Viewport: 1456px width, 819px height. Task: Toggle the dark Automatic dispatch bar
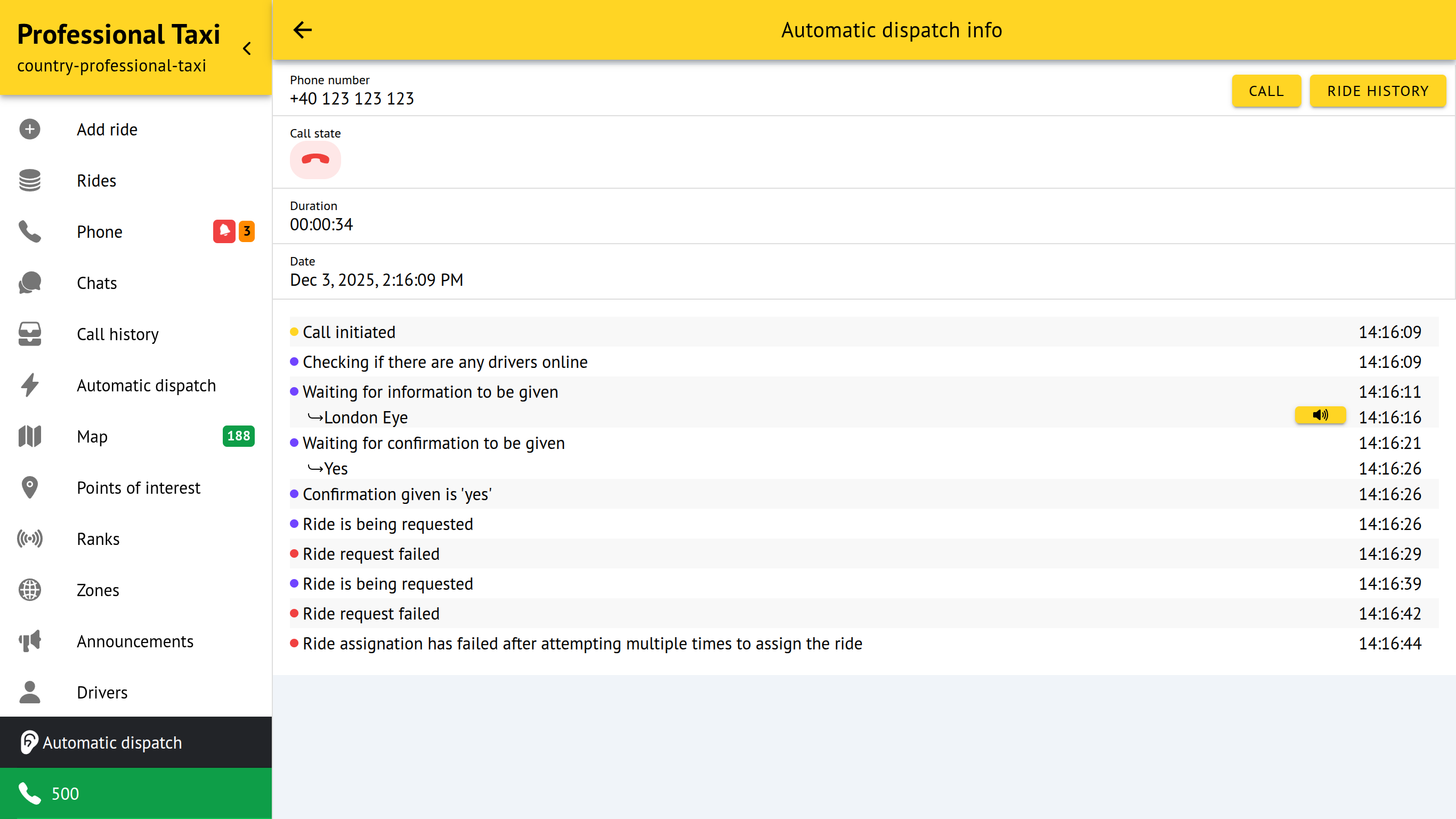point(136,743)
